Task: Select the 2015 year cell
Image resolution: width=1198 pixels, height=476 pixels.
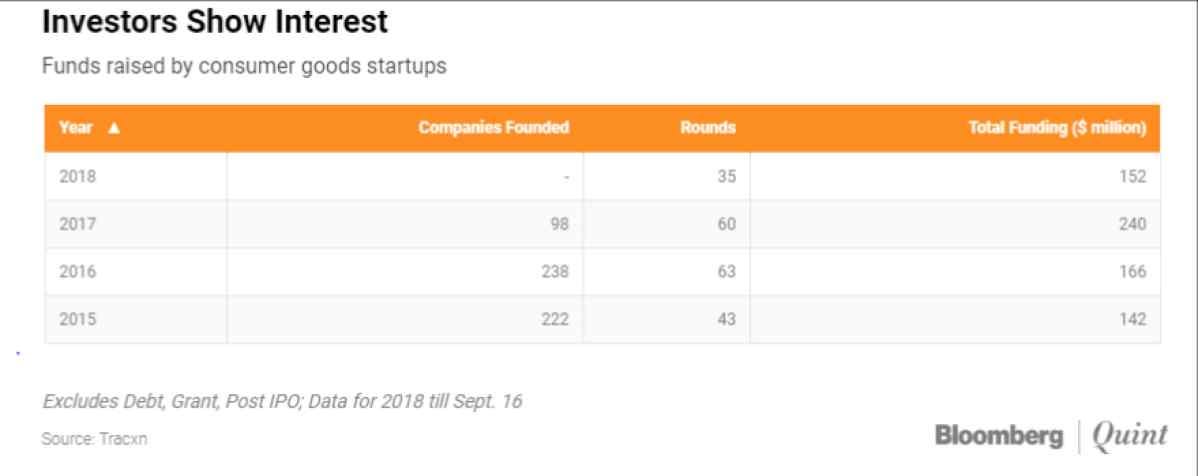Action: point(136,319)
